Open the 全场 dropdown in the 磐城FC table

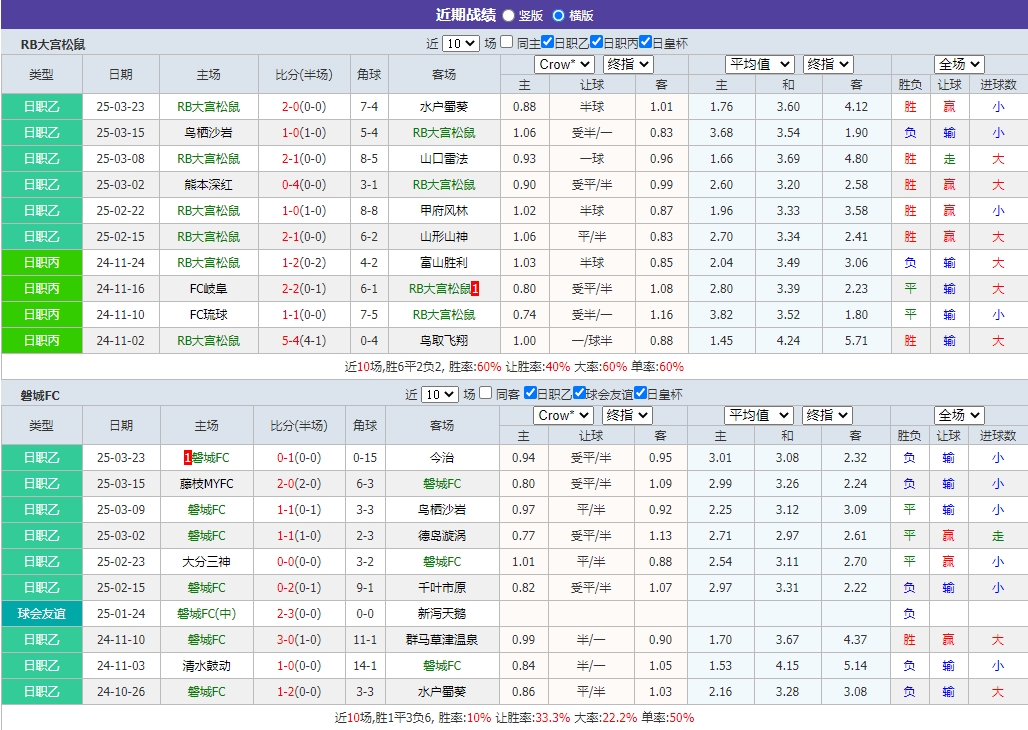[957, 415]
